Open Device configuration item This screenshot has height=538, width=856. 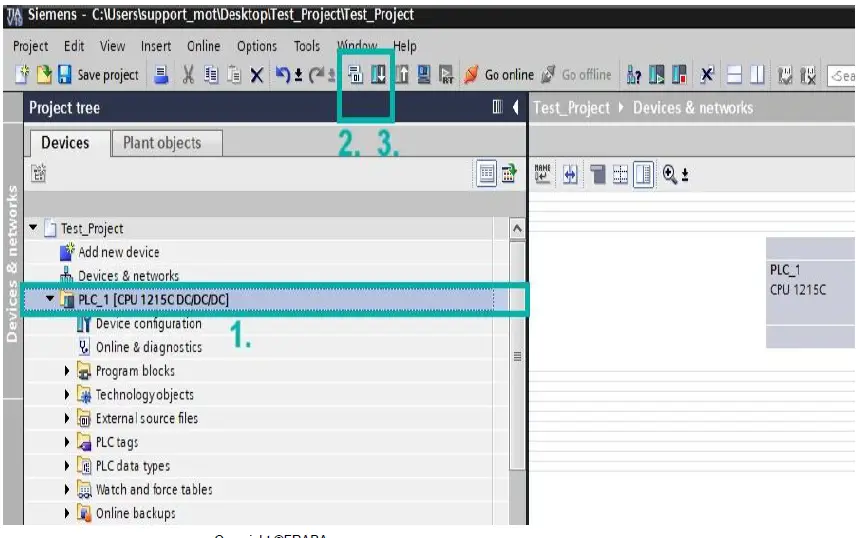[148, 323]
